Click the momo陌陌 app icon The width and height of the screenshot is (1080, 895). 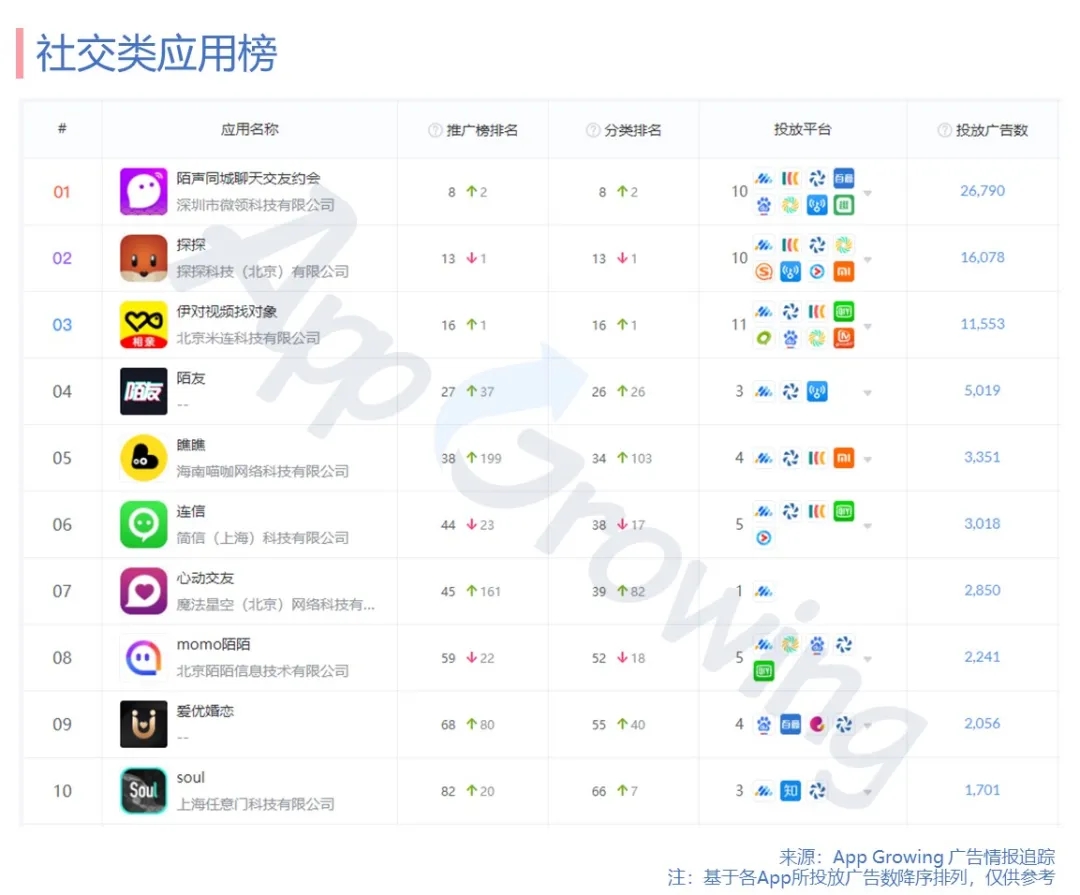(143, 658)
